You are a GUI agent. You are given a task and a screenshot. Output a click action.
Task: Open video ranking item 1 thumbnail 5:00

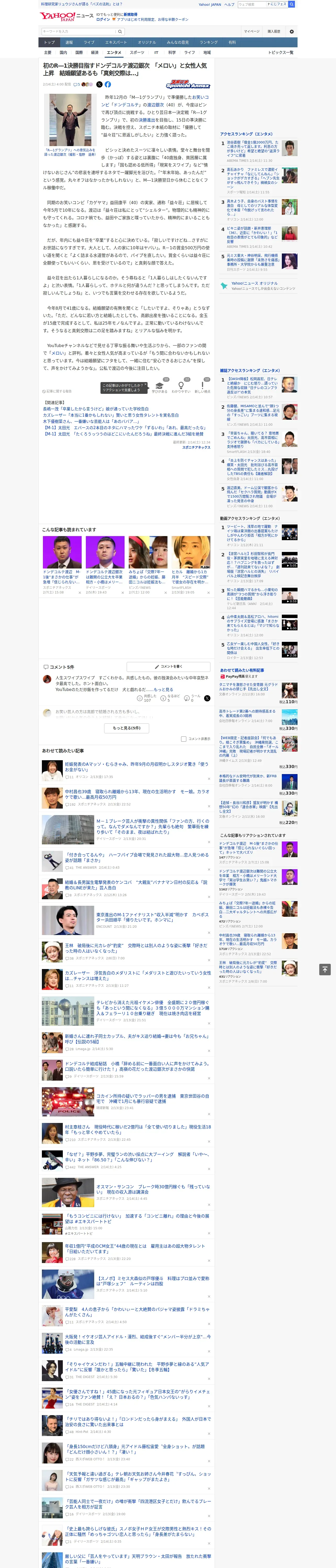tap(290, 533)
